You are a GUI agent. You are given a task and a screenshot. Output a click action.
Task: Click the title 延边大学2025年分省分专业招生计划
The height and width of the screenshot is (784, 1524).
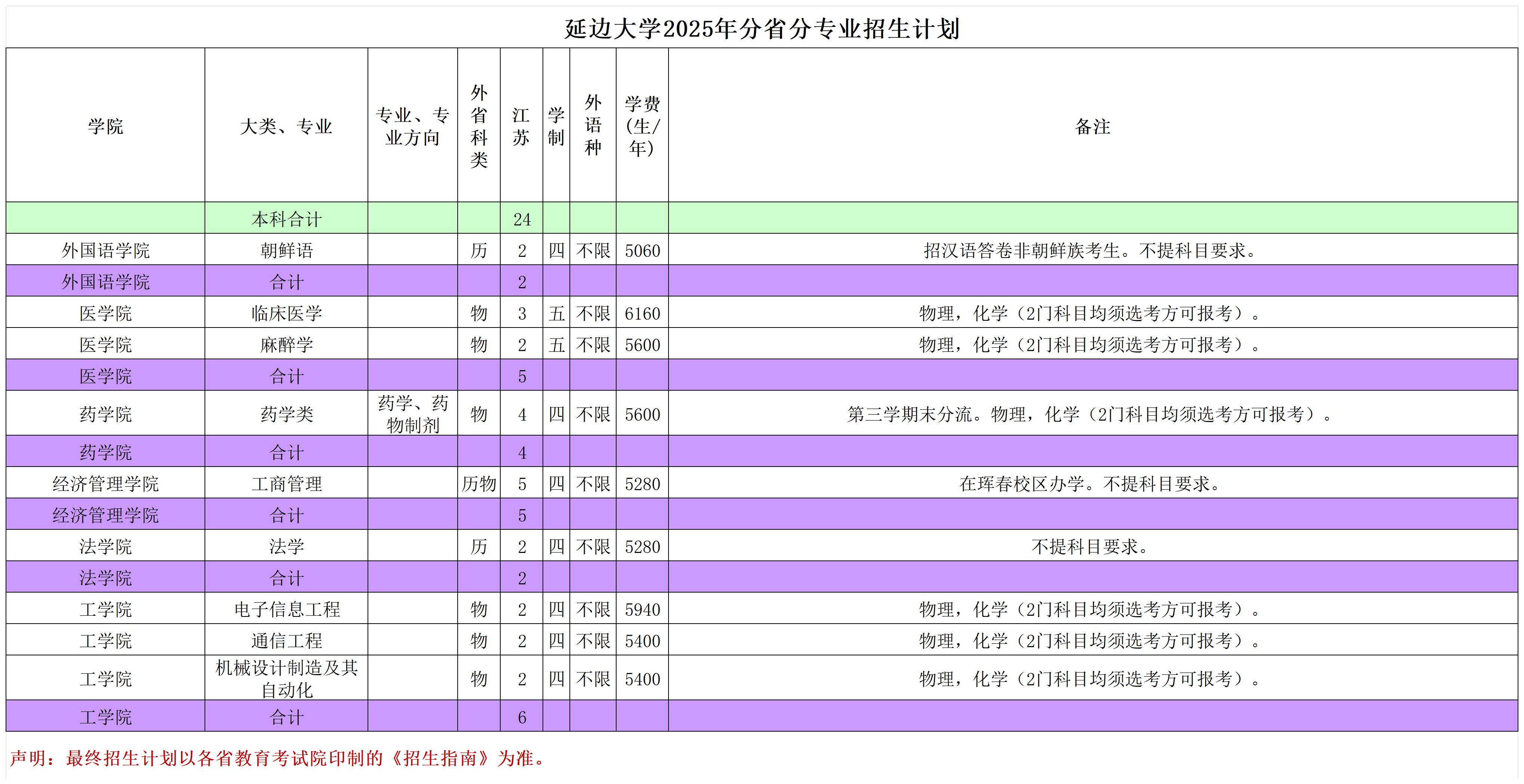coord(762,29)
